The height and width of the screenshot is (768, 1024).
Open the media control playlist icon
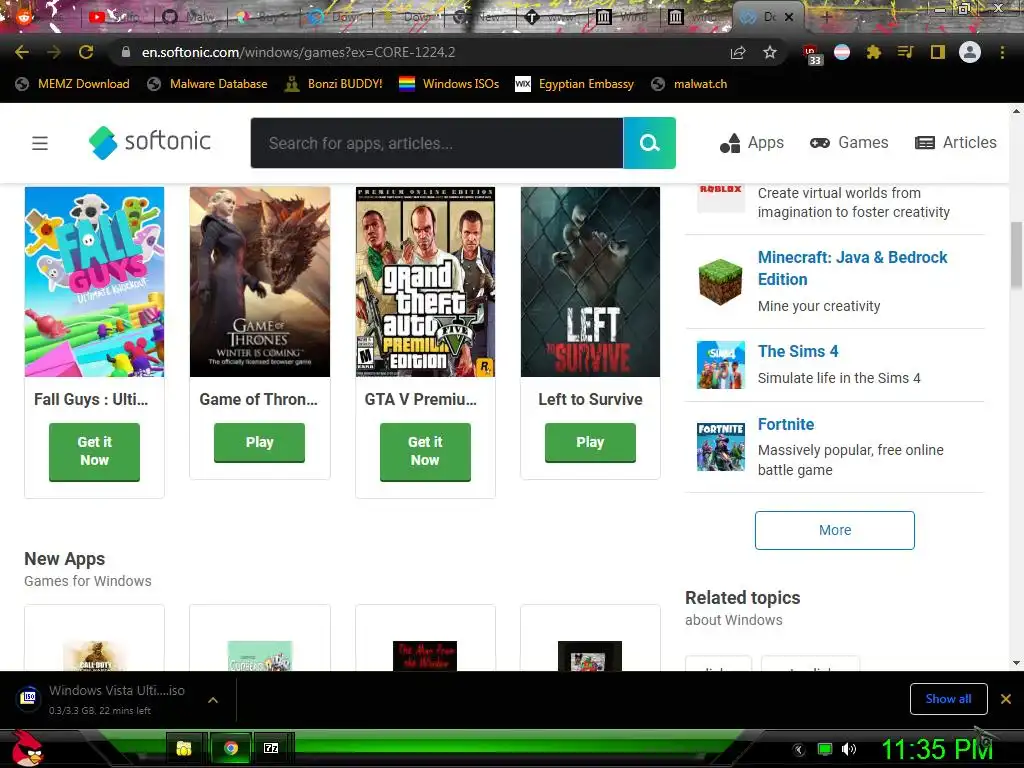click(905, 52)
